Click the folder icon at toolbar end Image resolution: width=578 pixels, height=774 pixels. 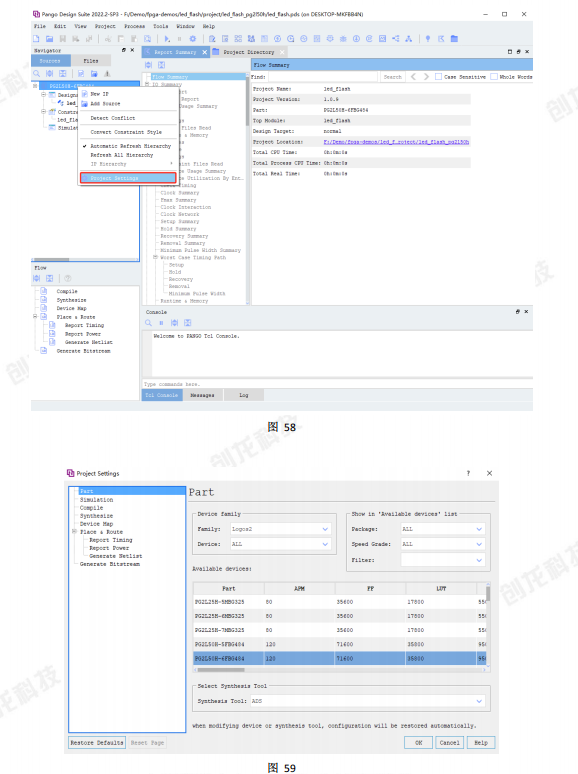[x=454, y=39]
